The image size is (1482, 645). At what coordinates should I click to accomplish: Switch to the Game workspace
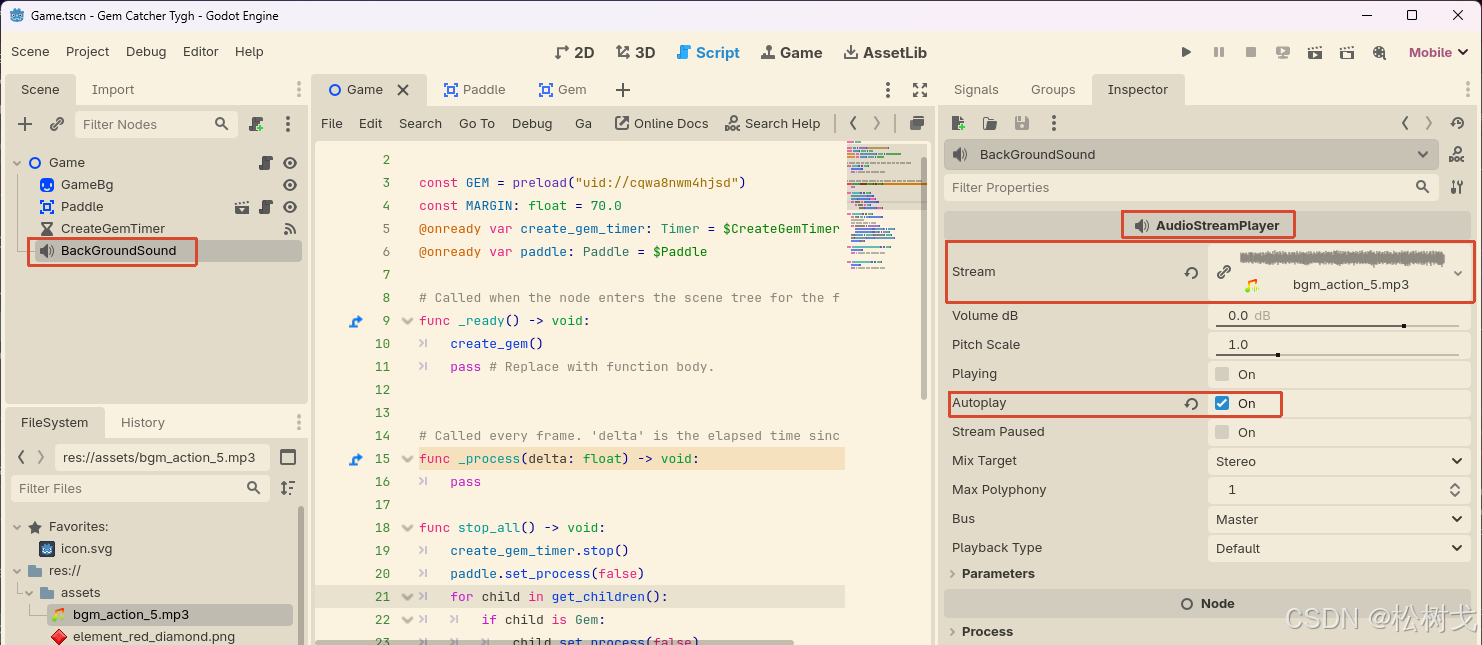point(792,52)
